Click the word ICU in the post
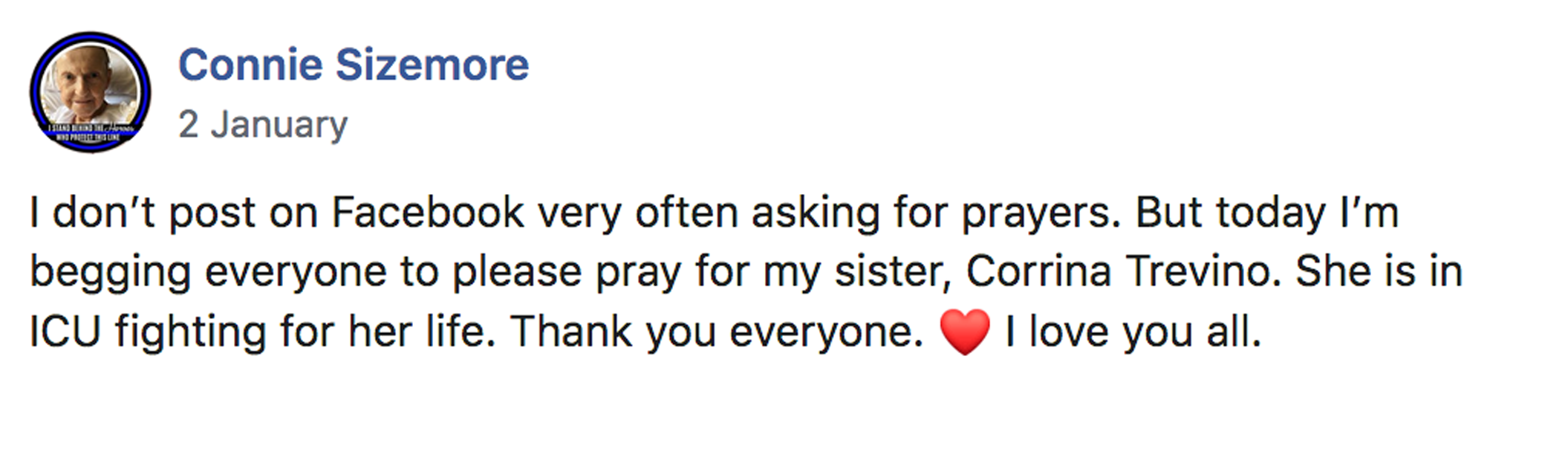This screenshot has height=475, width=1568. point(65,332)
